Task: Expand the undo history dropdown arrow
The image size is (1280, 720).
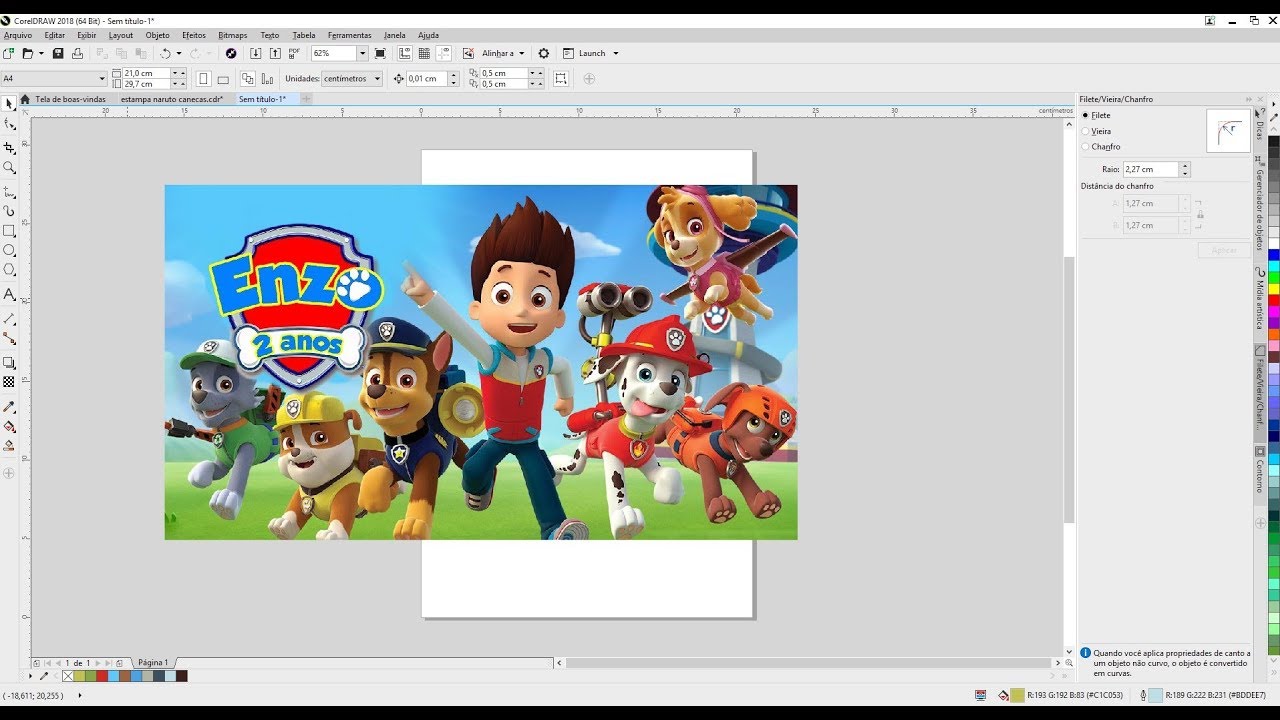Action: 179,53
